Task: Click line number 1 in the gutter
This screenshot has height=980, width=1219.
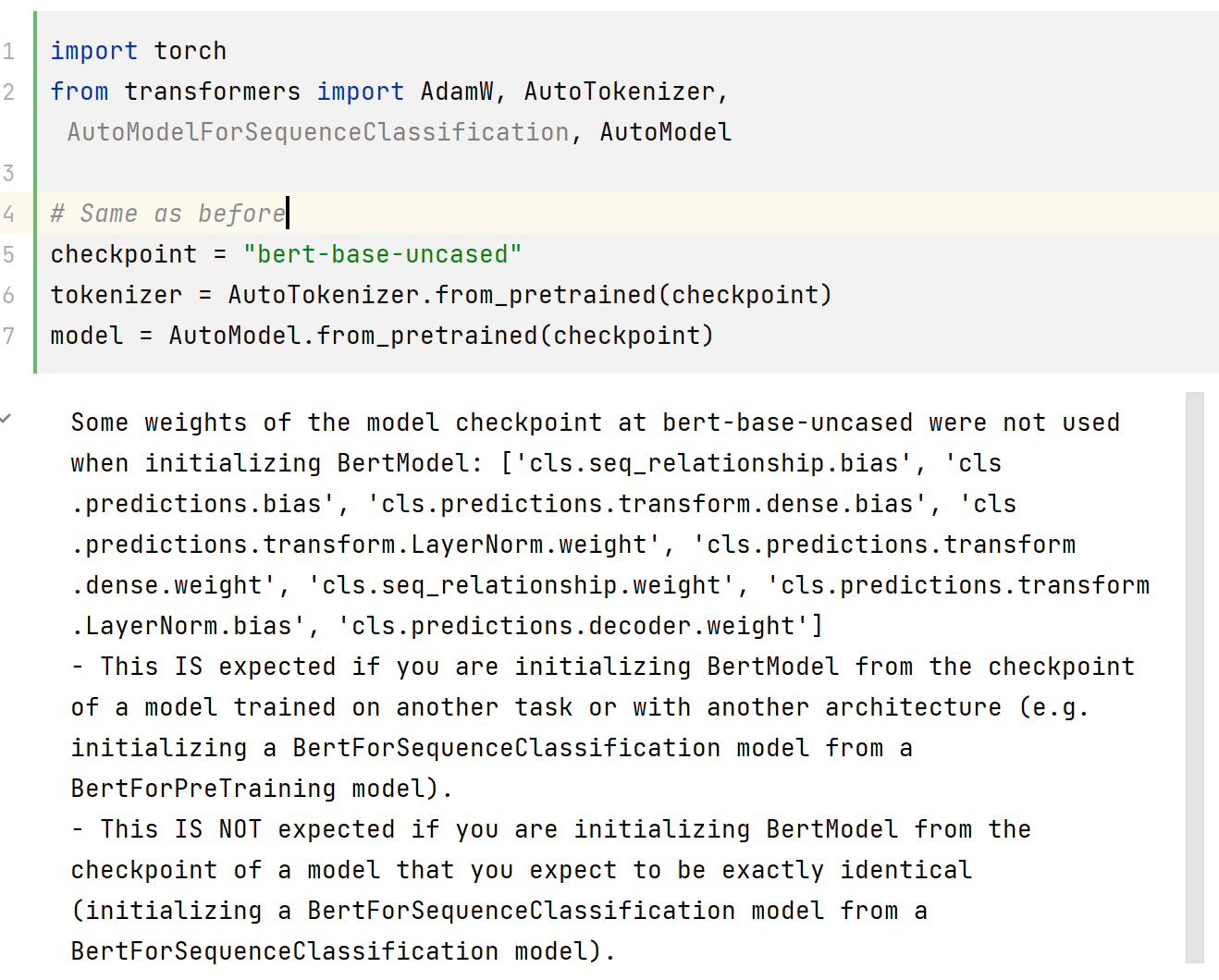Action: 9,51
